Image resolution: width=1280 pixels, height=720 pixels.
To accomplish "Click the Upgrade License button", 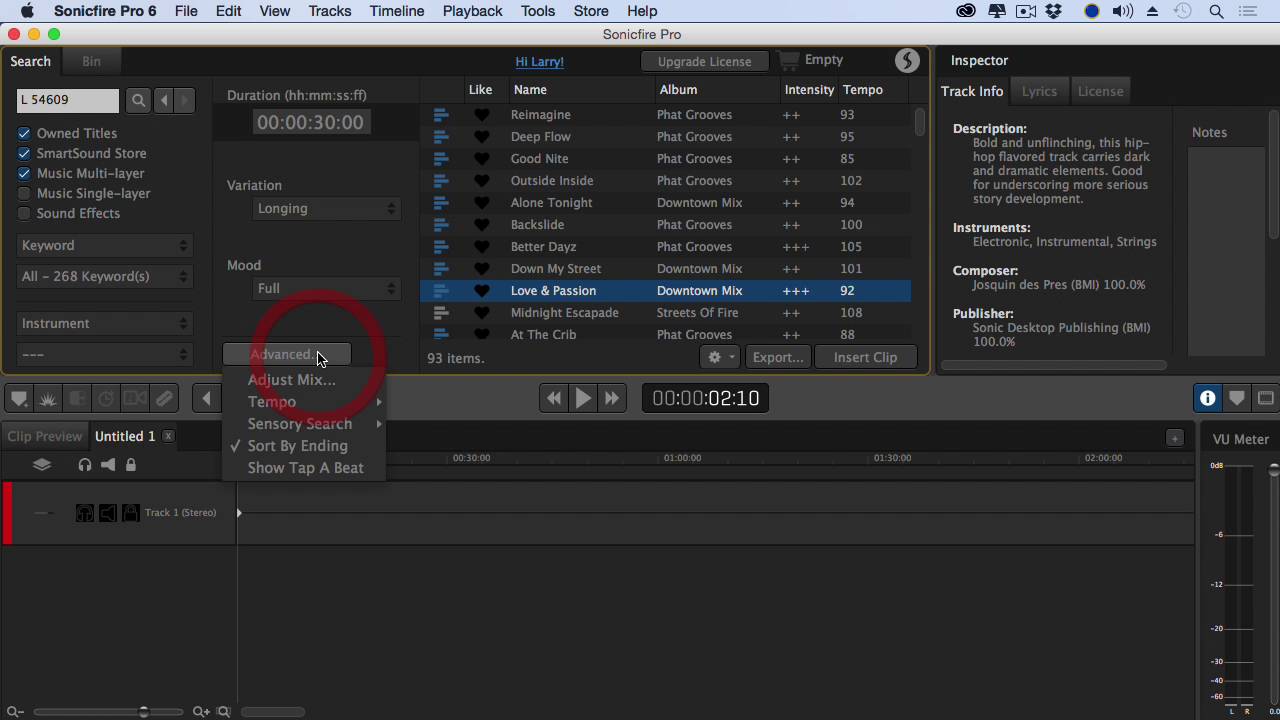I will tap(704, 61).
